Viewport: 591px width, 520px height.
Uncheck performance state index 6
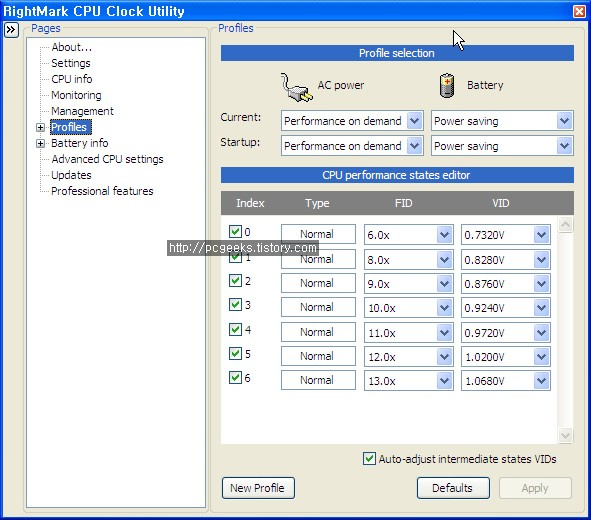(235, 378)
